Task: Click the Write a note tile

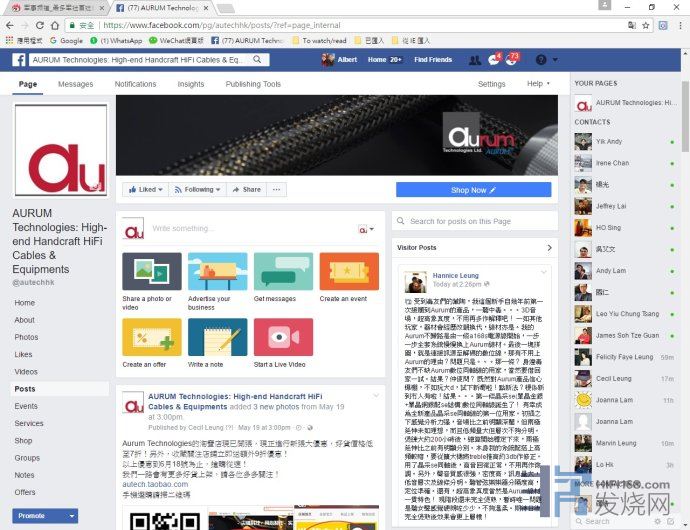Action: coord(218,338)
